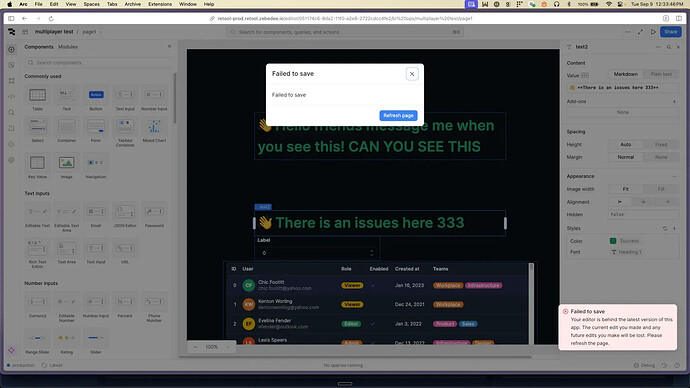Switch to the Modules tab
Screen dimensions: 690x388
(68, 47)
